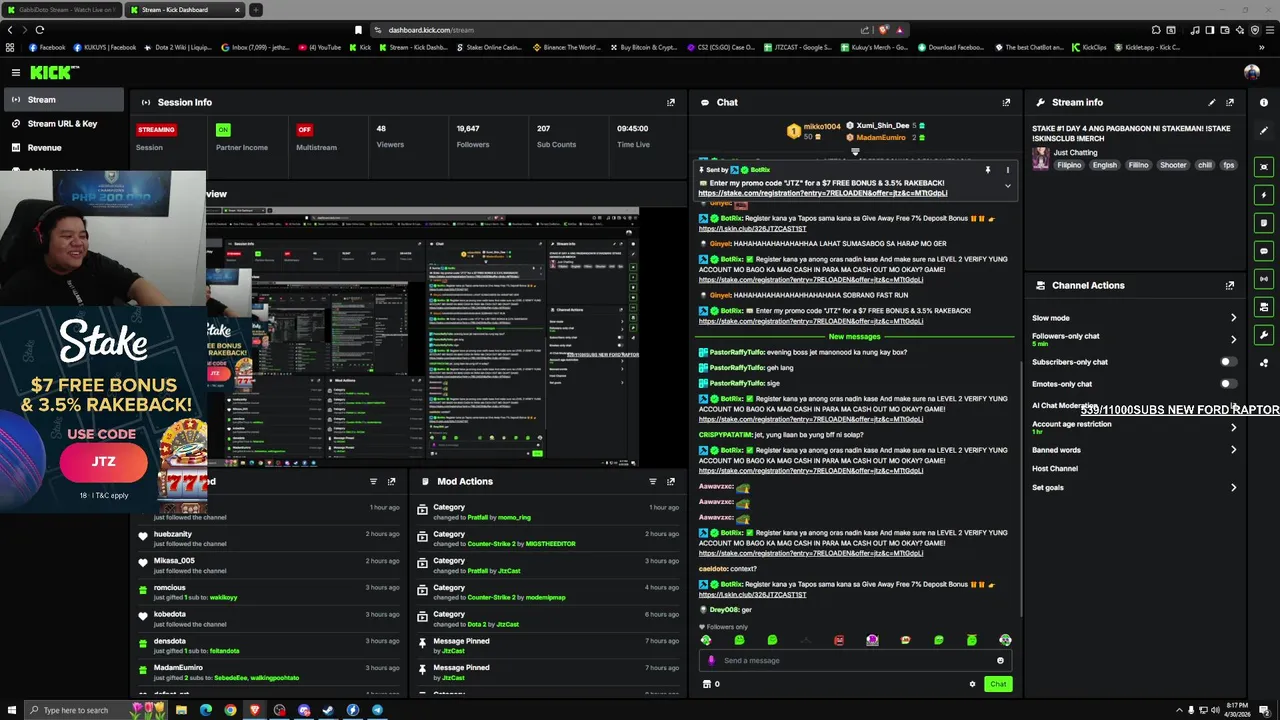Viewport: 1280px width, 720px height.
Task: Switch to Stream - Kick Dashboard tab
Action: point(187,10)
